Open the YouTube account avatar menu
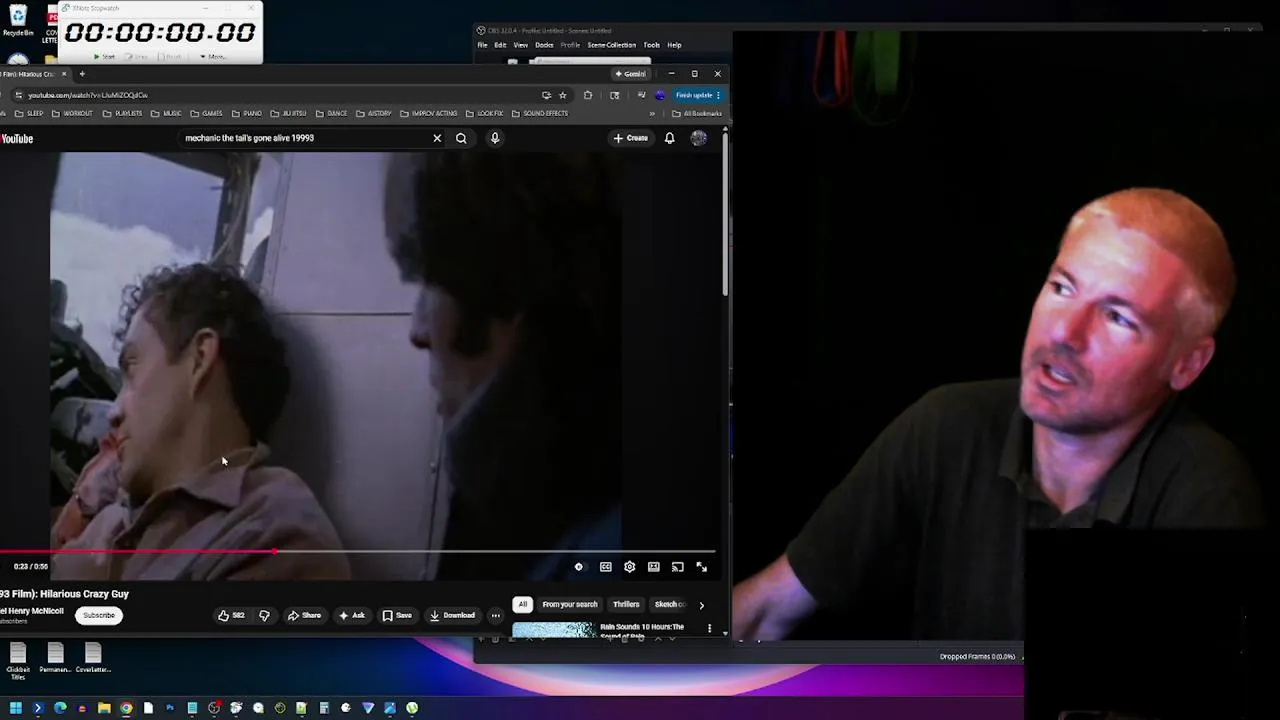Image resolution: width=1280 pixels, height=720 pixels. tap(698, 138)
